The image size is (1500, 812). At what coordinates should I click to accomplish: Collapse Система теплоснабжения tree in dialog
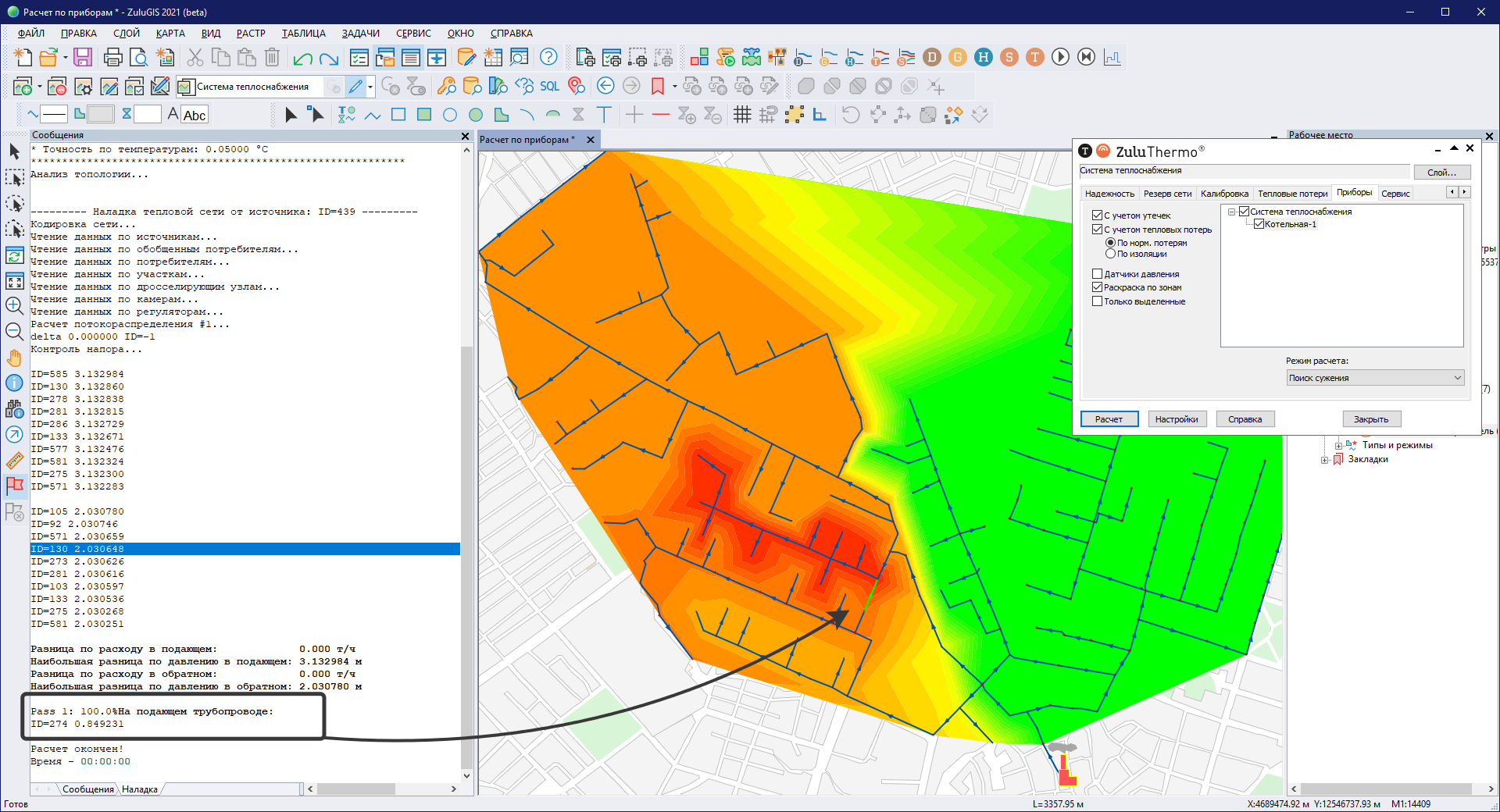tap(1232, 212)
